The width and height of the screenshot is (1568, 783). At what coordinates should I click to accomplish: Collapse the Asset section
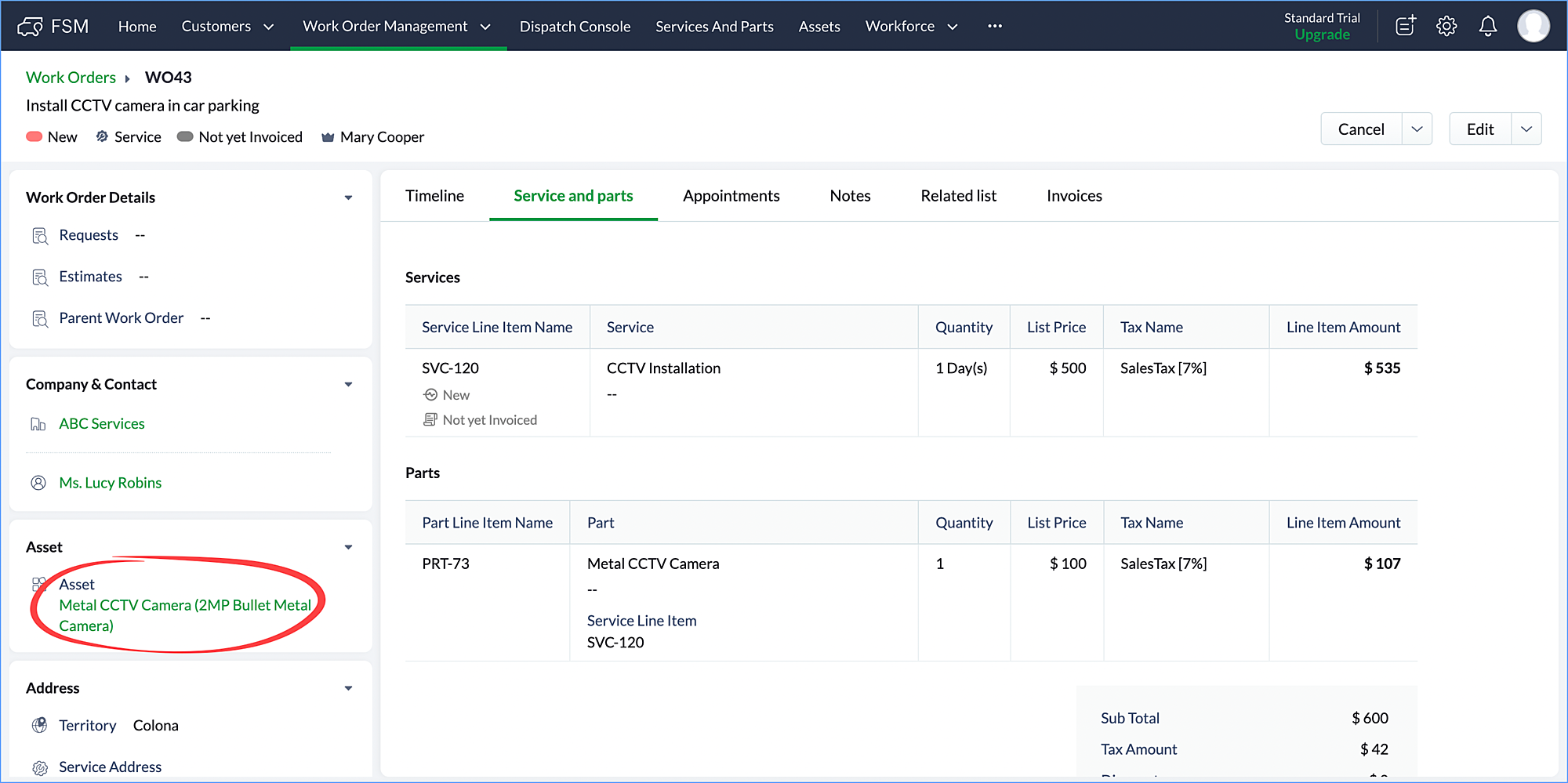tap(348, 547)
